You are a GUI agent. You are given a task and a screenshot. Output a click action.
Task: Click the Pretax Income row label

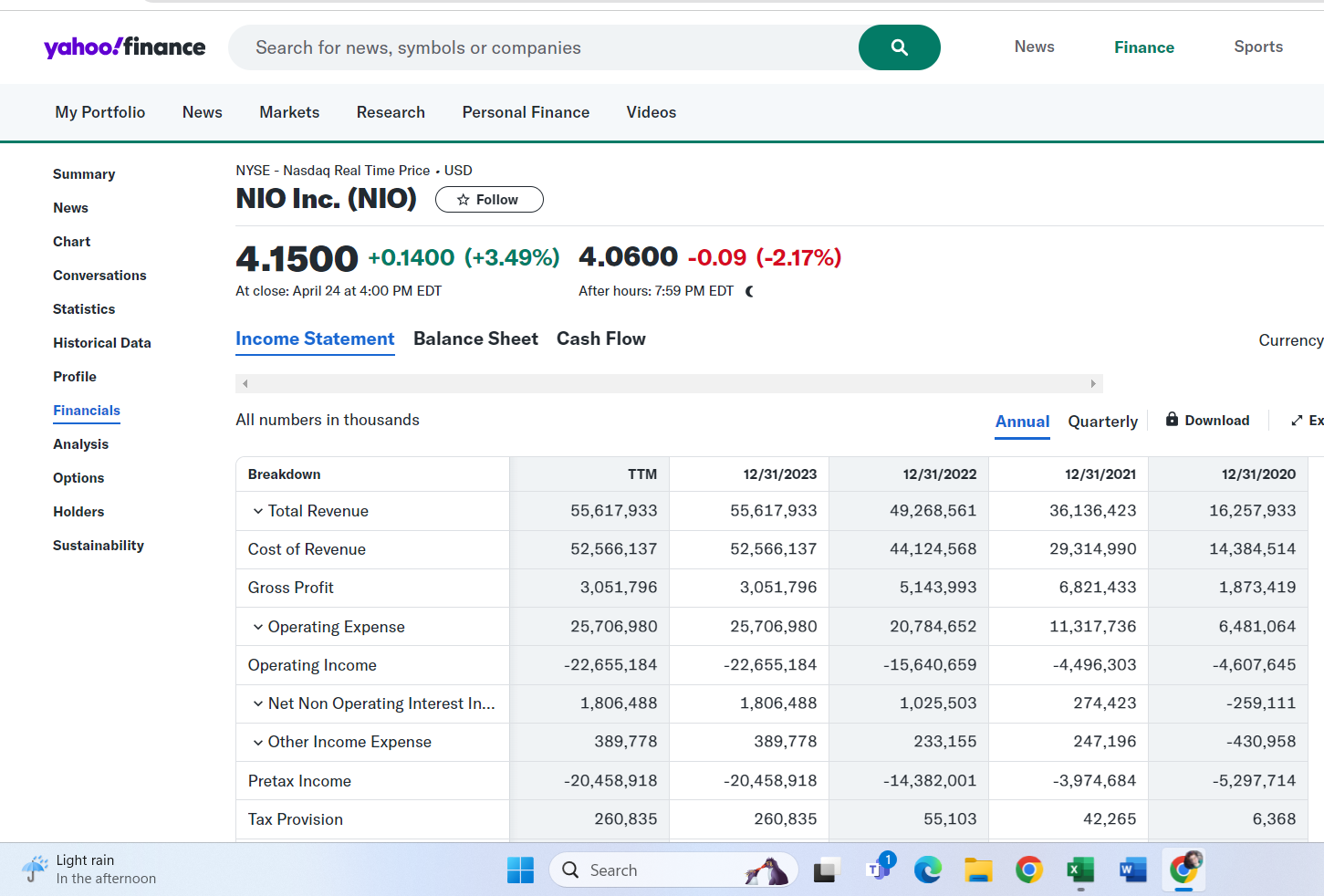(299, 781)
